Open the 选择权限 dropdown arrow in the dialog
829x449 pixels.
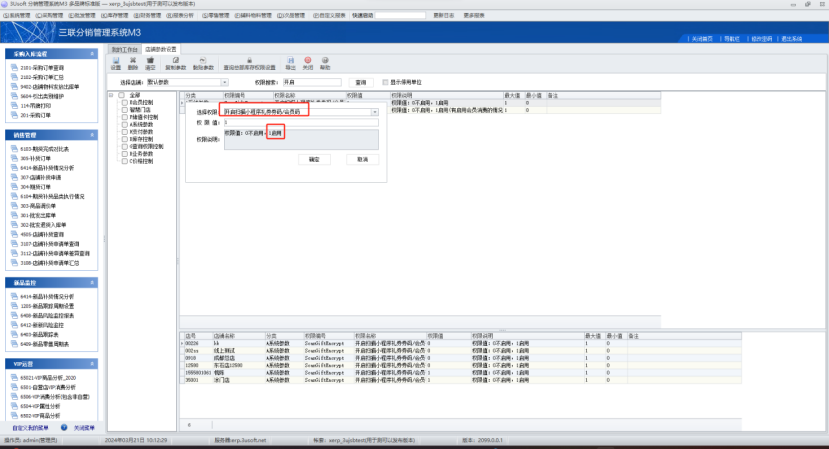coord(374,112)
